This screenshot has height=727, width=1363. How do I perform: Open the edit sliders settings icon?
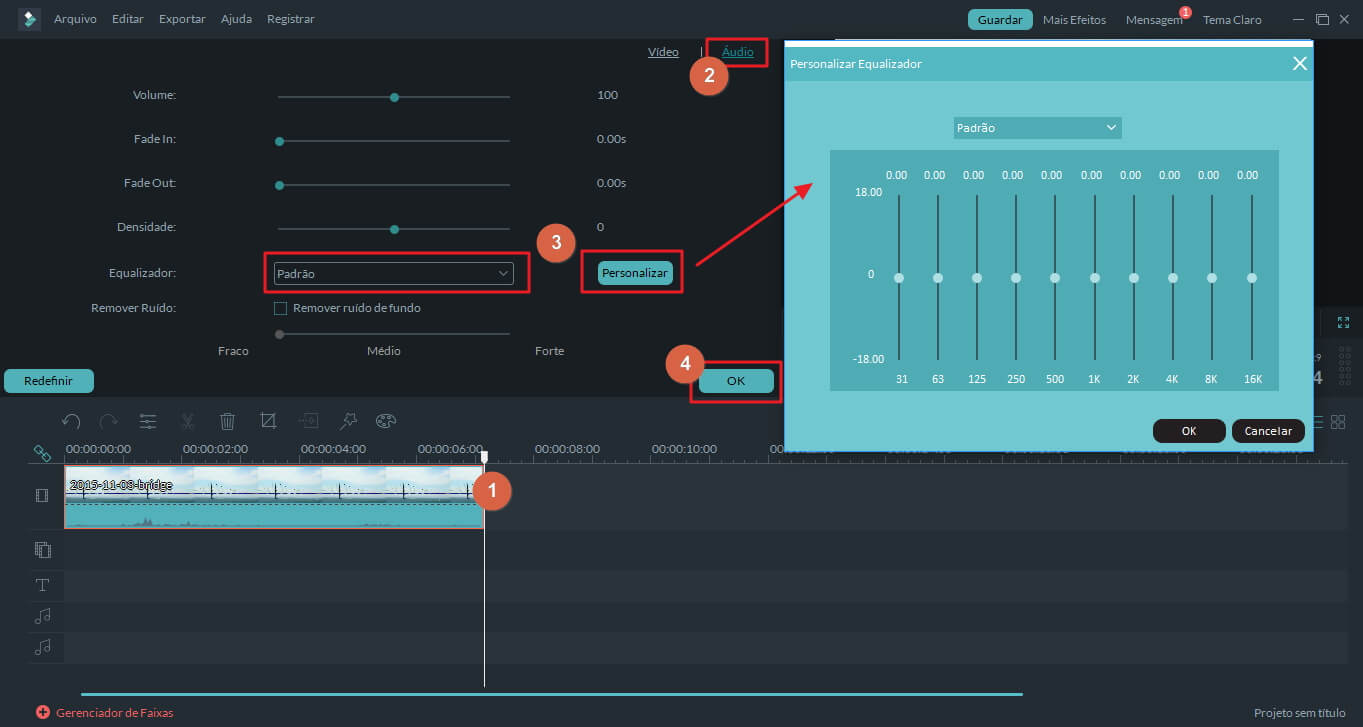[148, 421]
